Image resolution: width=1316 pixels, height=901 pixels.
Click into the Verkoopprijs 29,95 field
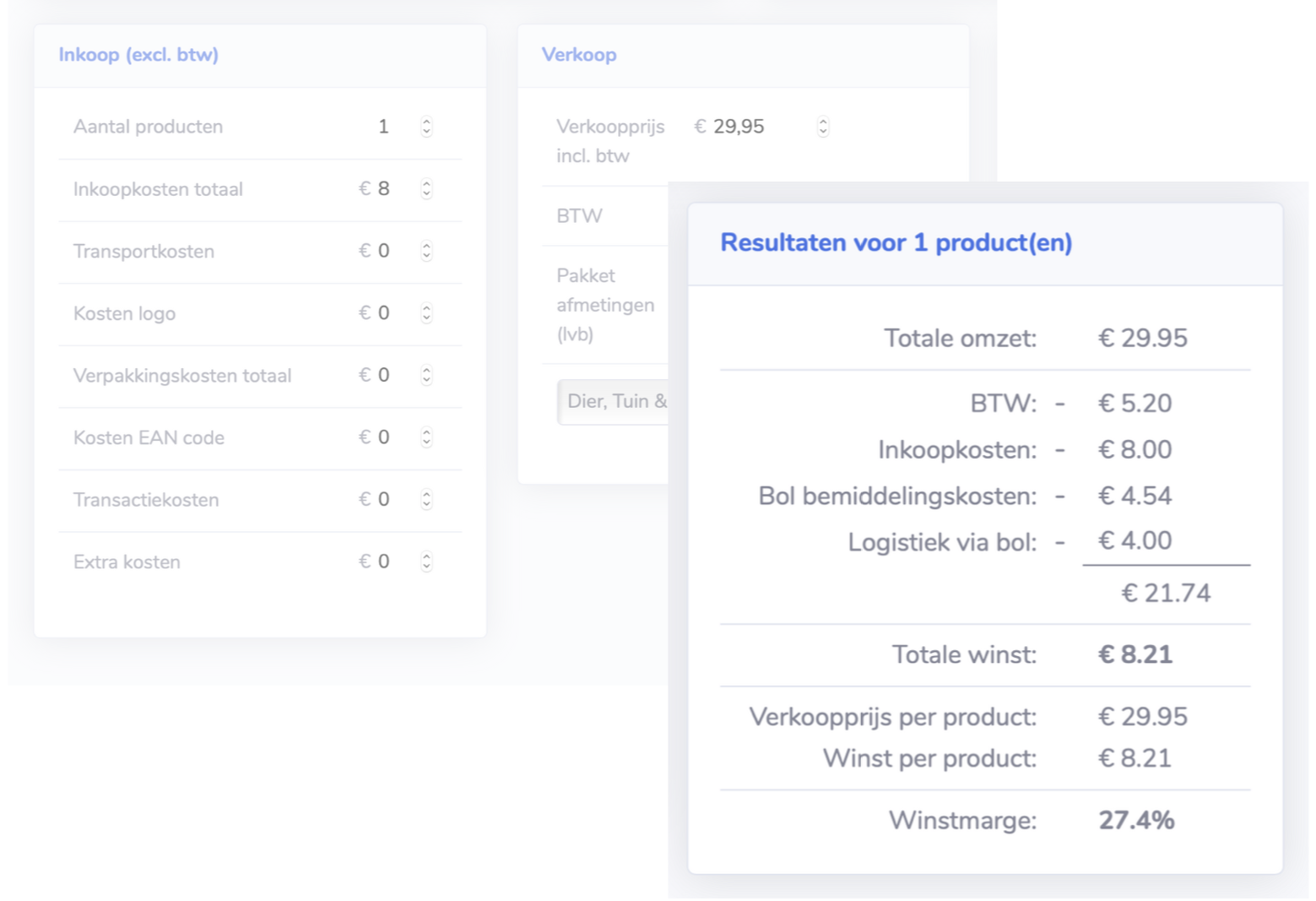739,127
